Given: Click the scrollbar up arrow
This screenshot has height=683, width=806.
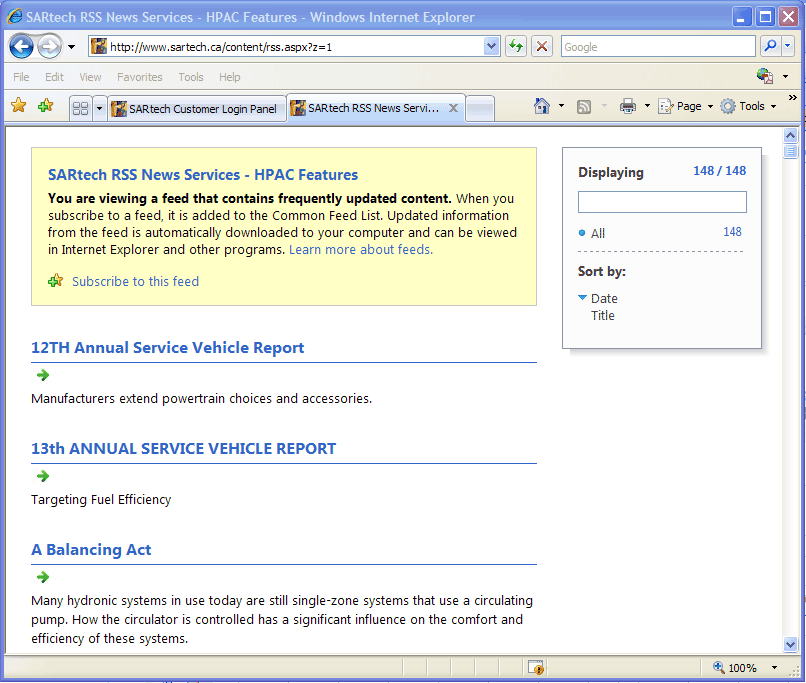Looking at the screenshot, I should pos(790,136).
